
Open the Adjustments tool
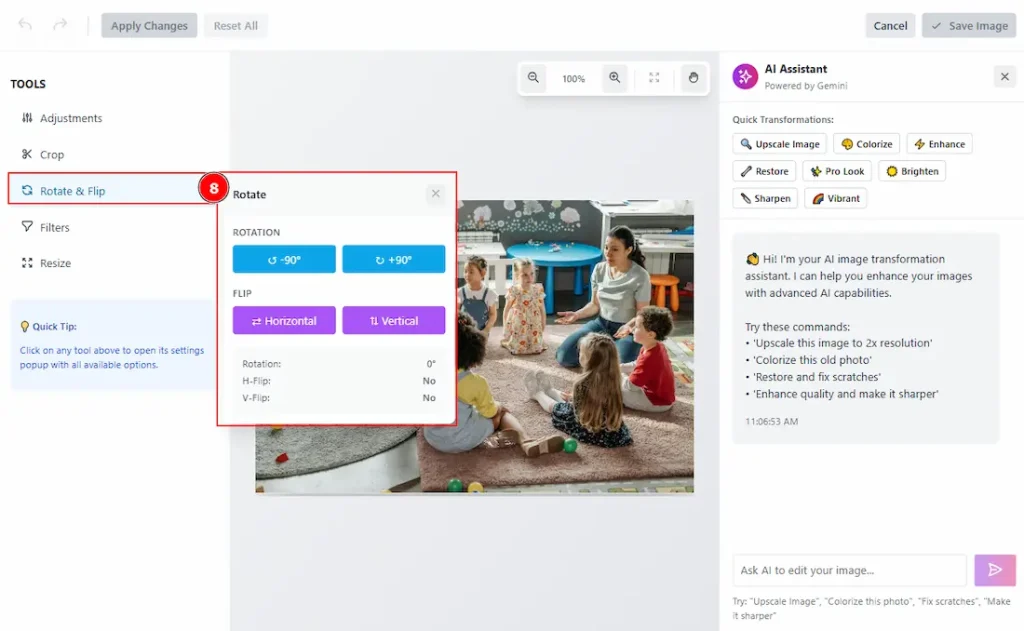(x=70, y=118)
